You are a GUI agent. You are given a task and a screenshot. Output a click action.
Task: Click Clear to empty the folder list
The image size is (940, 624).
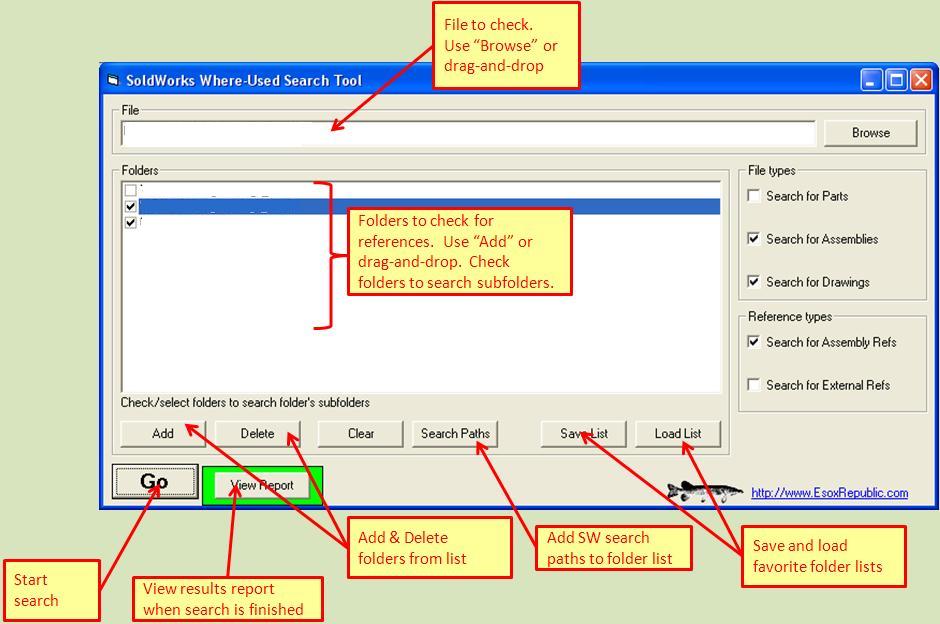tap(359, 434)
